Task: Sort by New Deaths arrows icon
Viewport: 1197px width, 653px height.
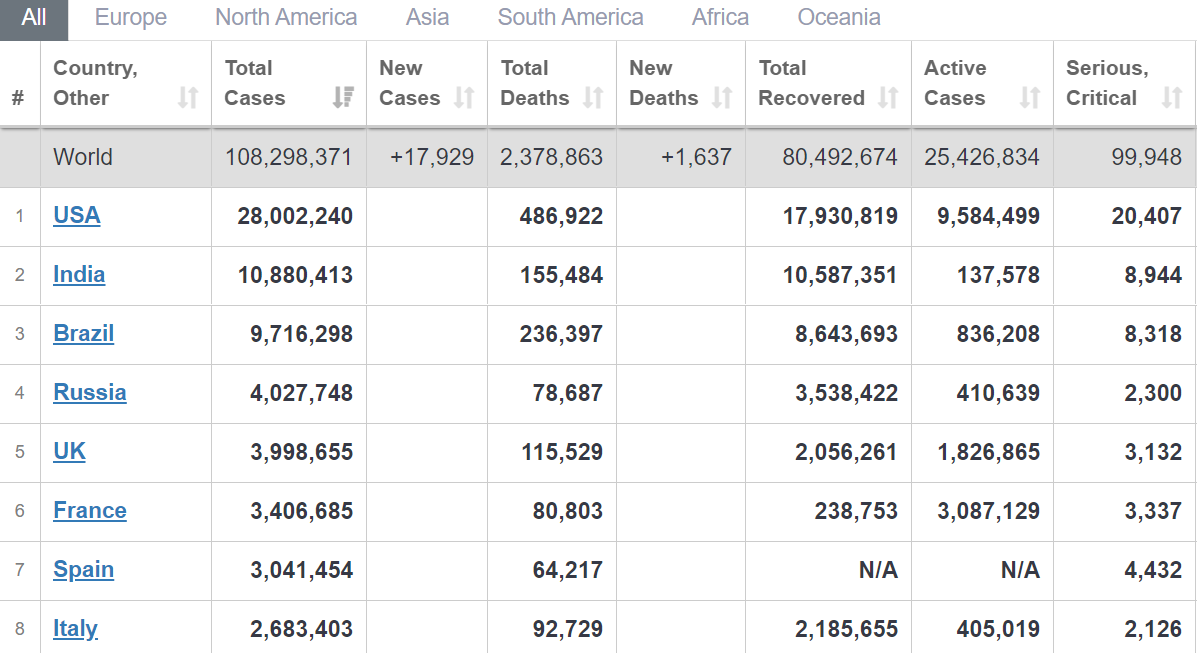Action: coord(722,98)
